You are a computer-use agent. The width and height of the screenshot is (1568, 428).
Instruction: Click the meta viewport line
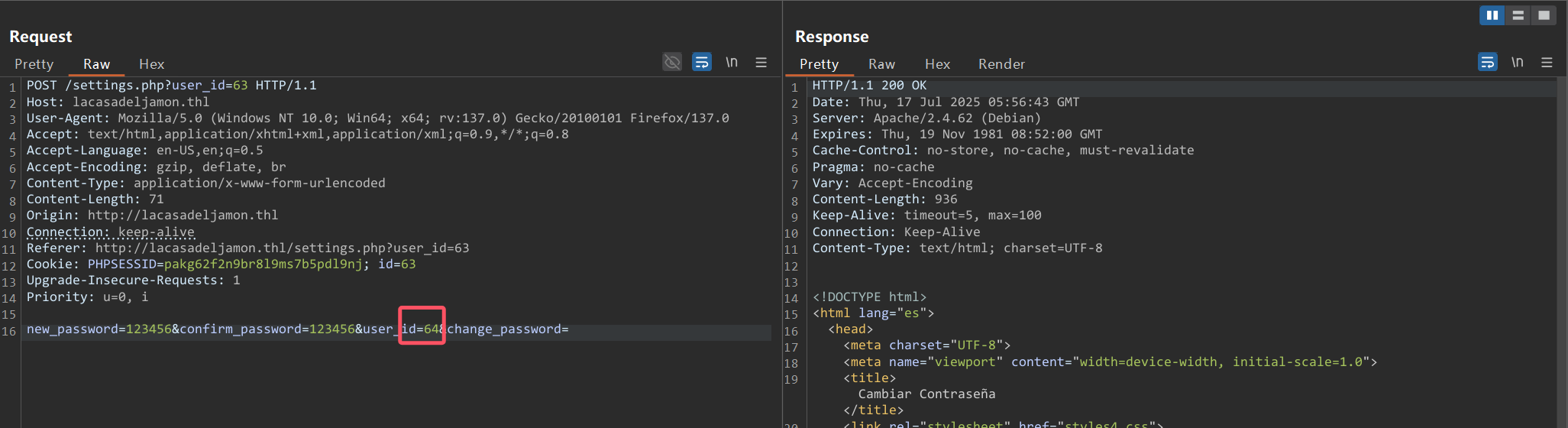(1110, 362)
